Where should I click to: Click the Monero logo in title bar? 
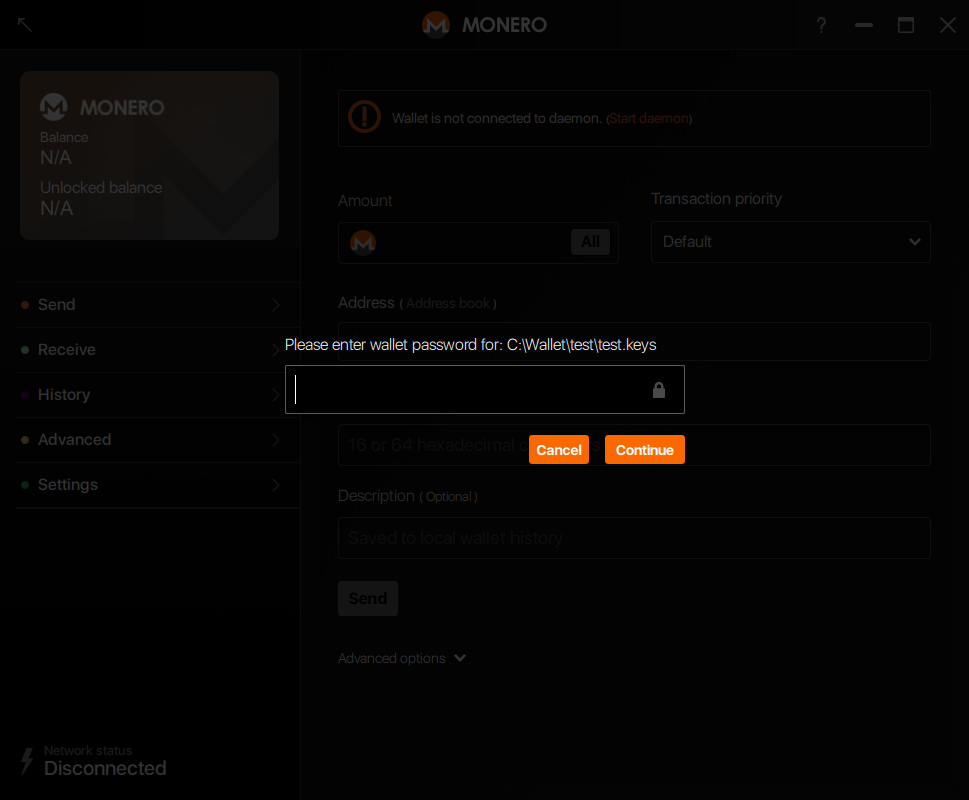pyautogui.click(x=436, y=25)
